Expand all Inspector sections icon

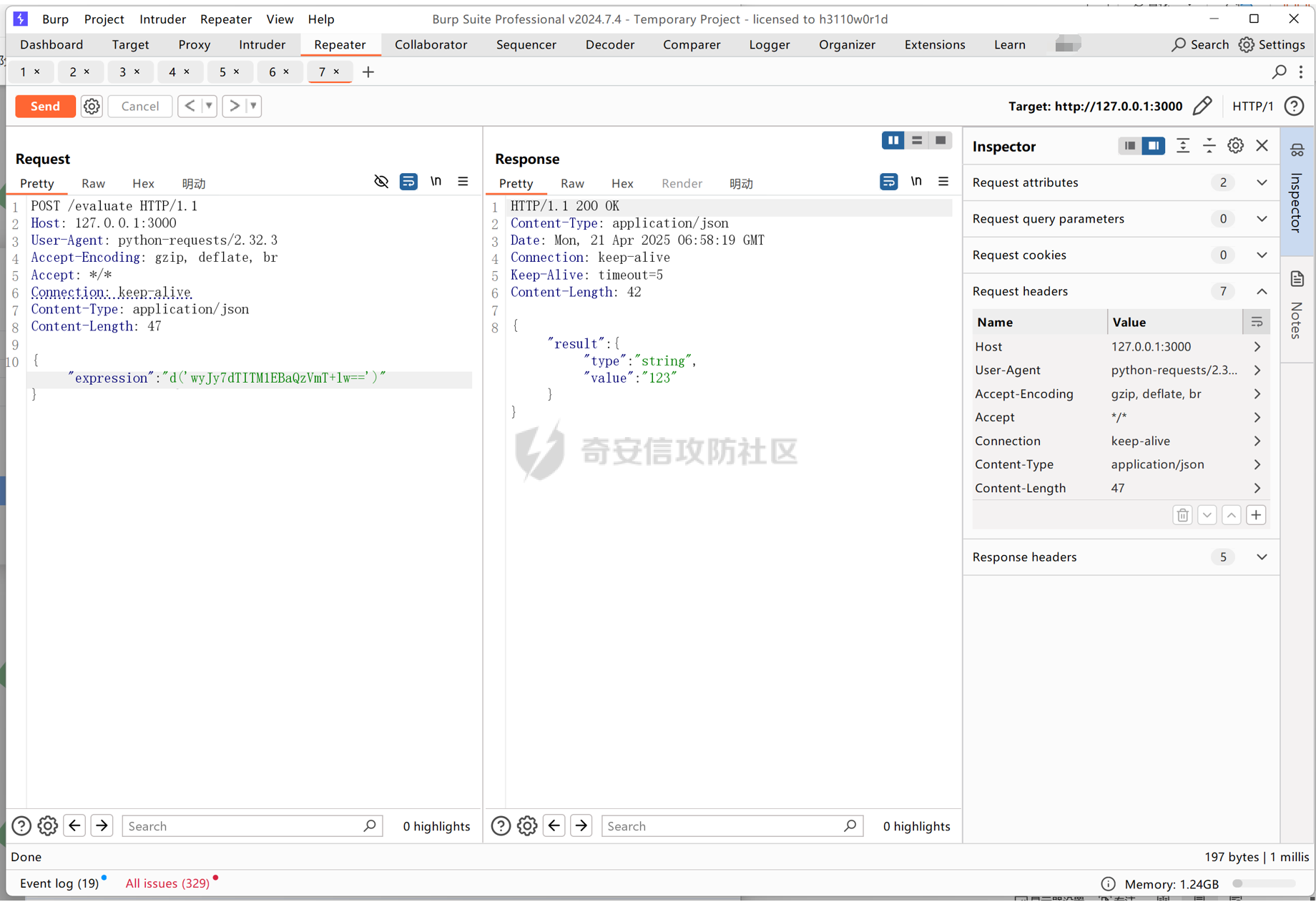pos(1183,146)
